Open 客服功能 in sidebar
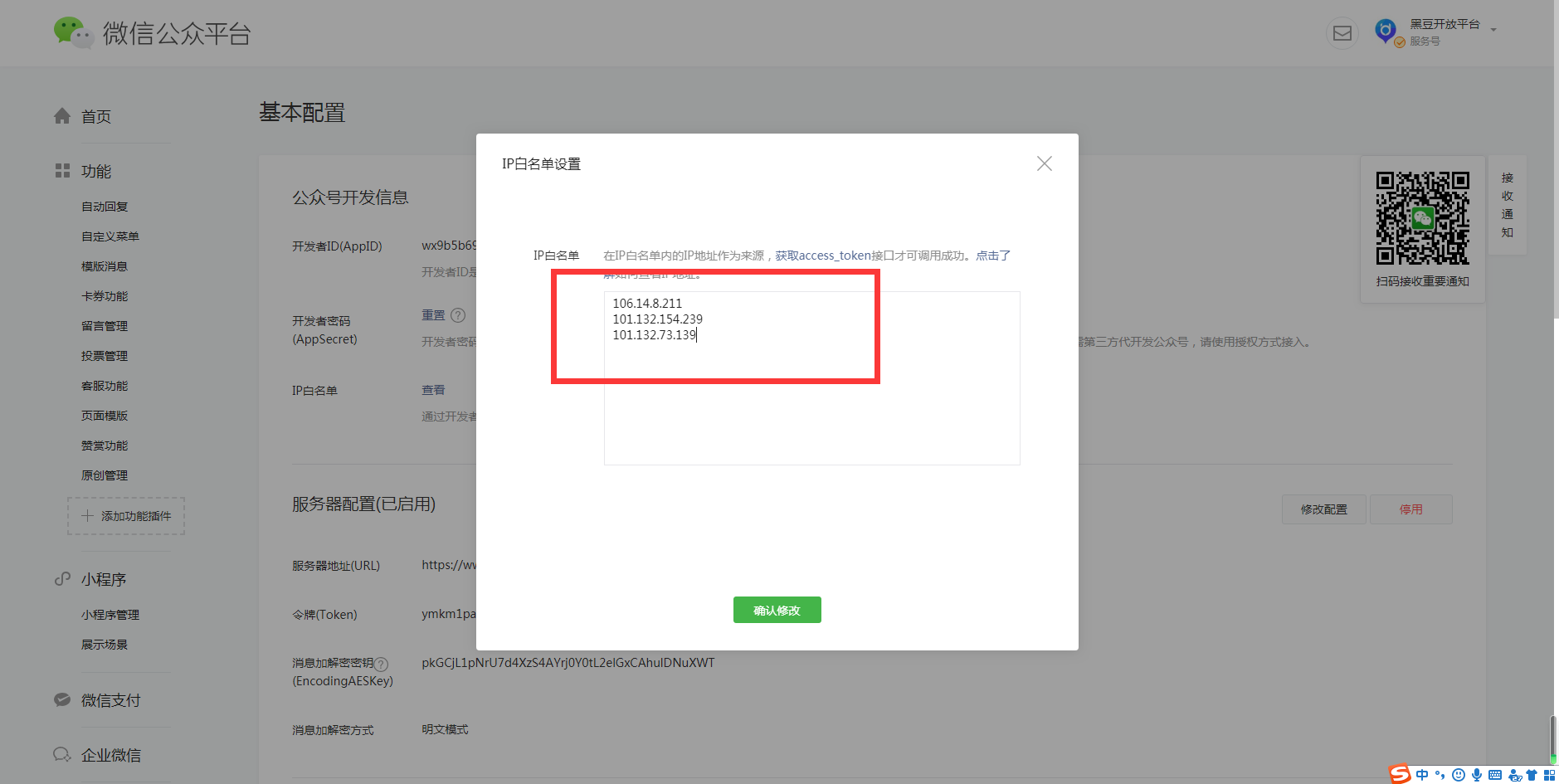The height and width of the screenshot is (784, 1559). click(105, 386)
